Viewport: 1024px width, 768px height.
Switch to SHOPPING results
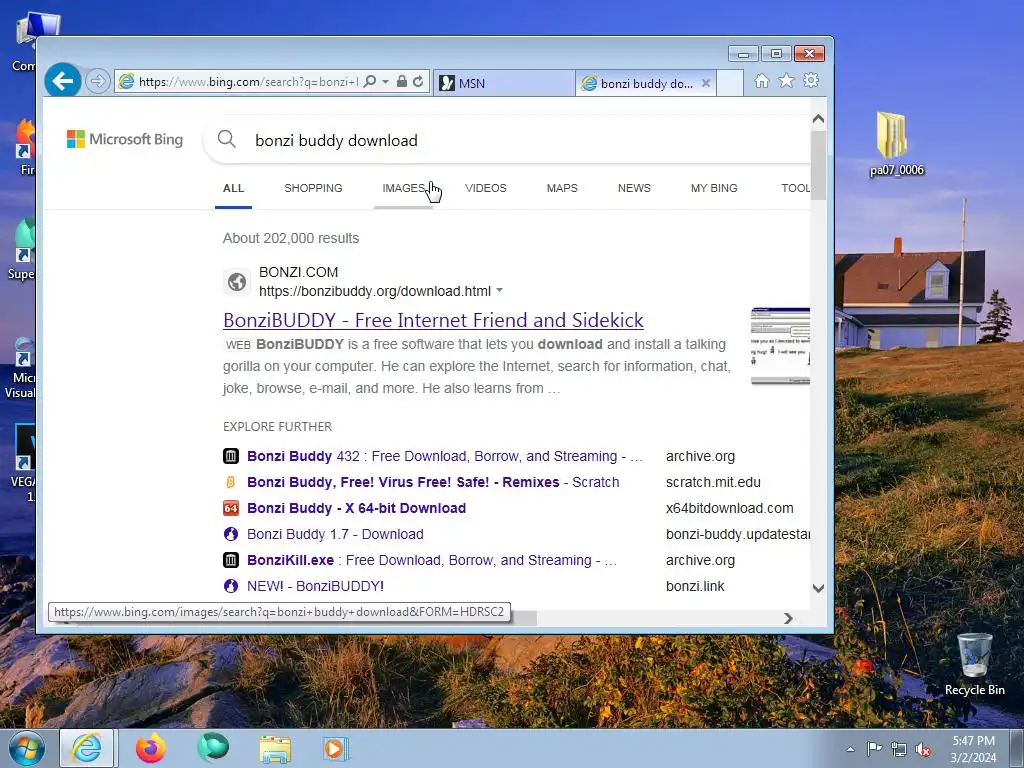[313, 188]
